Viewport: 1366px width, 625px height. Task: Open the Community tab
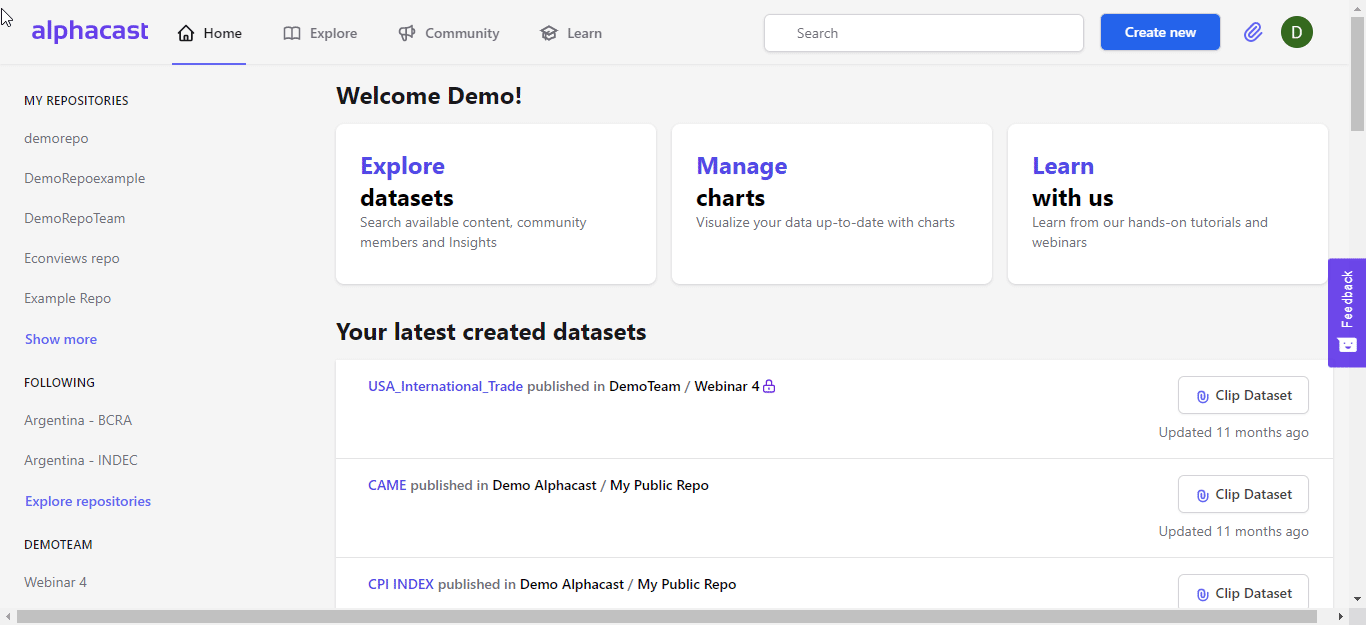449,33
